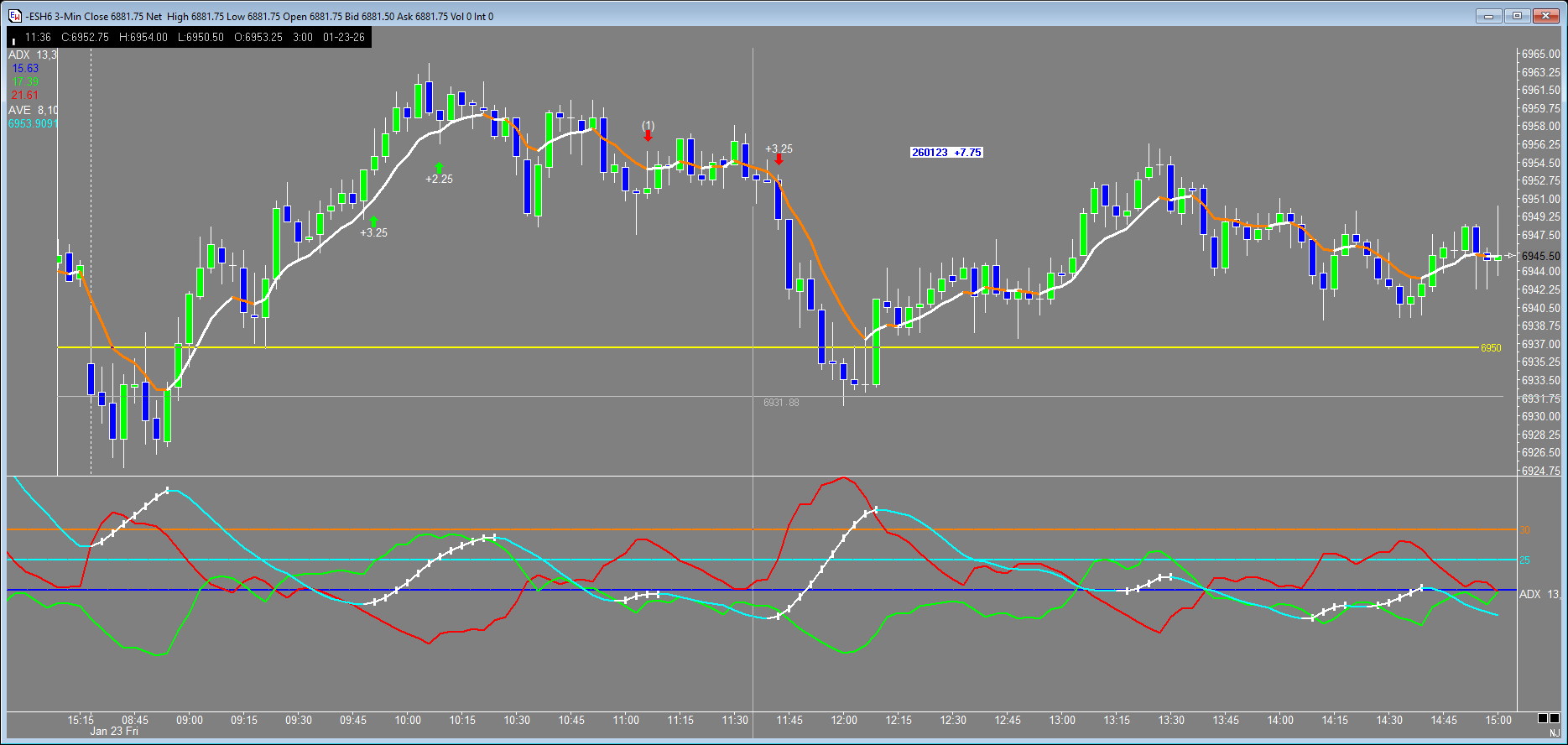Click the cyan 25 level label
This screenshot has width=1568, height=745.
tap(1524, 560)
